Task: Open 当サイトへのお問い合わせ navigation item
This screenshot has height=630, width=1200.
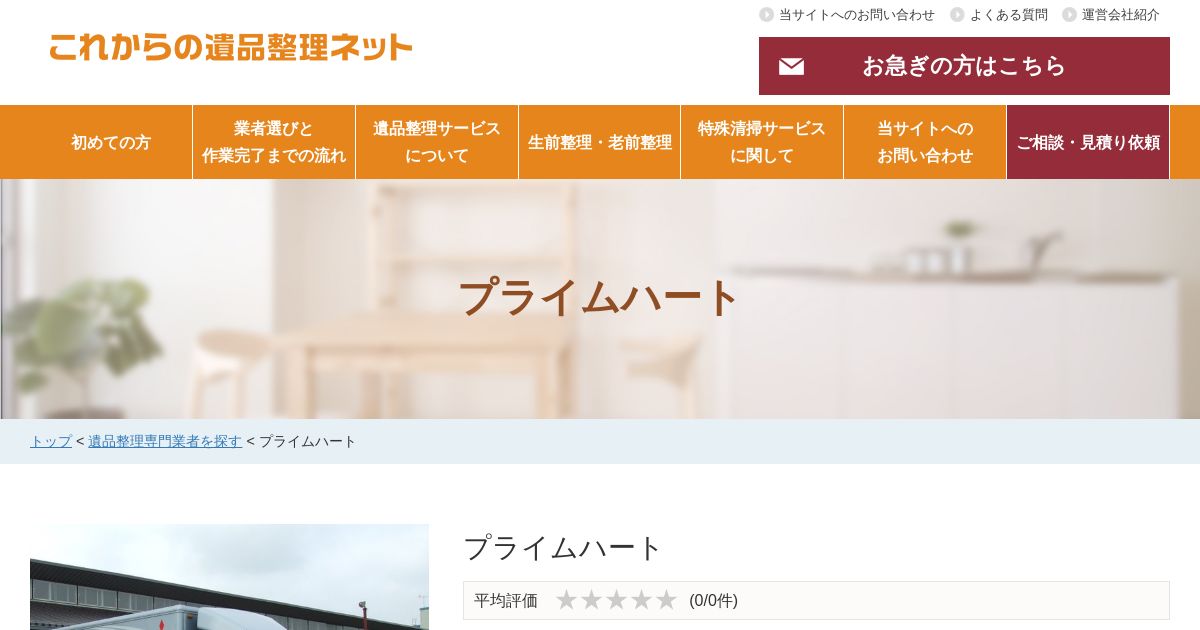Action: click(x=925, y=142)
